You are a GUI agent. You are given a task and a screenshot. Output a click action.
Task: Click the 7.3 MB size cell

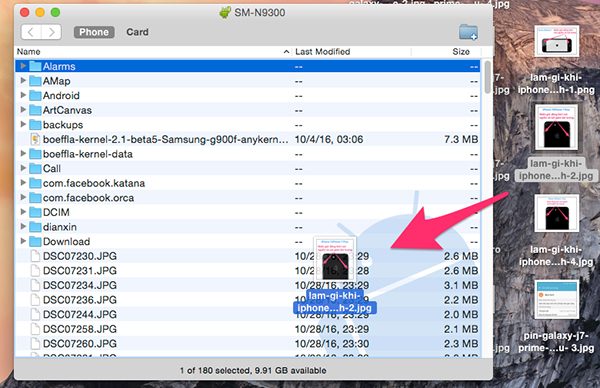tap(461, 139)
